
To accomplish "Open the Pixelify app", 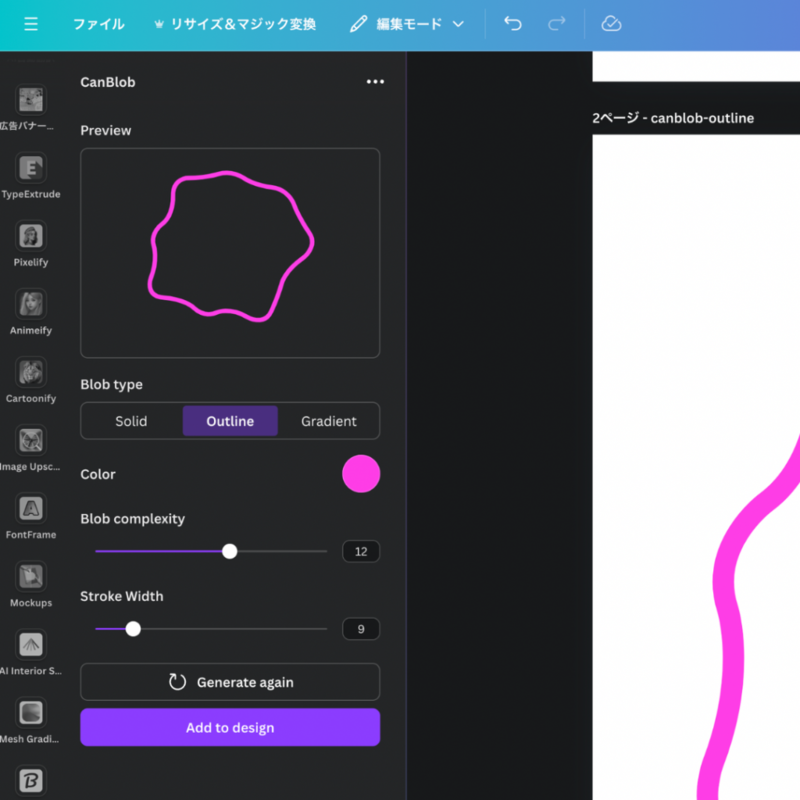I will [31, 244].
